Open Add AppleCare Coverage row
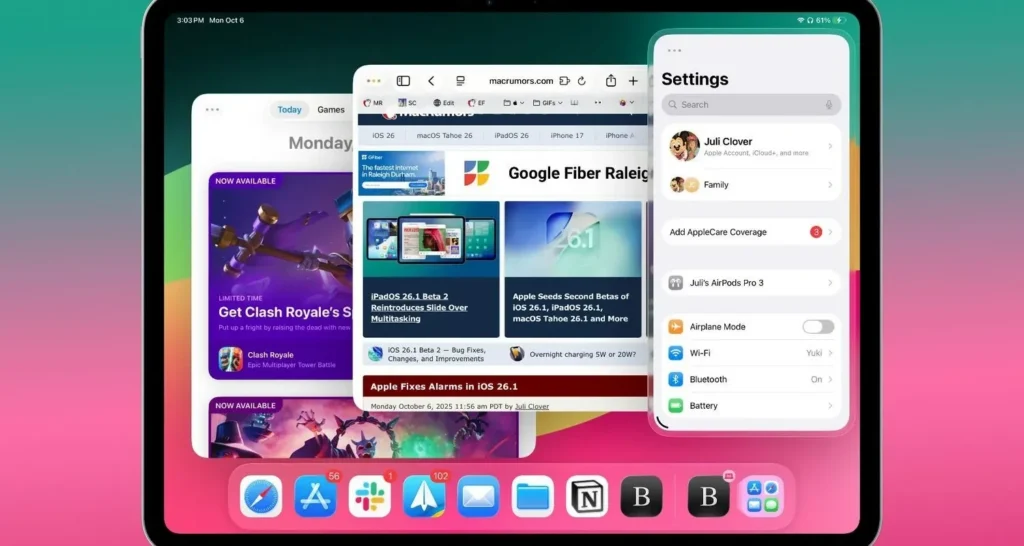The width and height of the screenshot is (1024, 546). (x=751, y=232)
